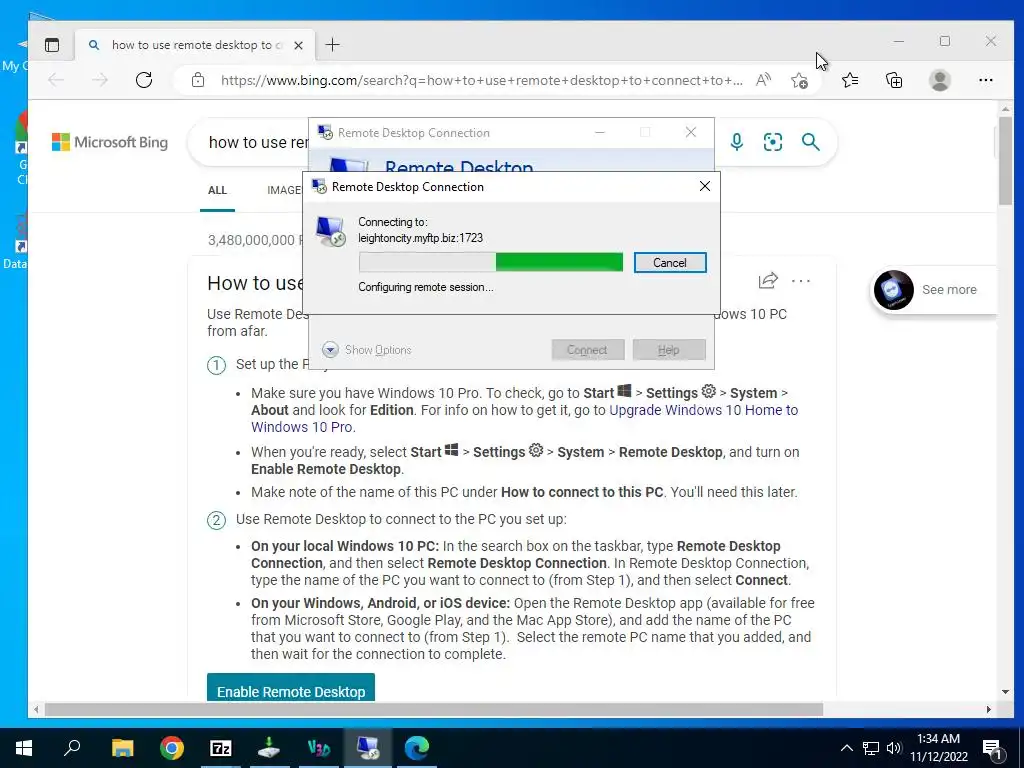This screenshot has height=768, width=1024.
Task: Open 'Upgrade Windows 10 Home to Windows 10 Pro' link
Action: [524, 419]
